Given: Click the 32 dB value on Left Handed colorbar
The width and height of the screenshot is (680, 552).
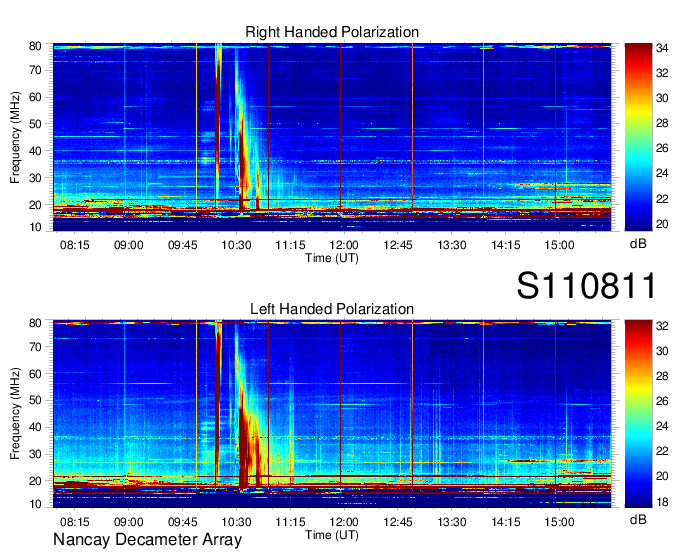Looking at the screenshot, I should (662, 326).
